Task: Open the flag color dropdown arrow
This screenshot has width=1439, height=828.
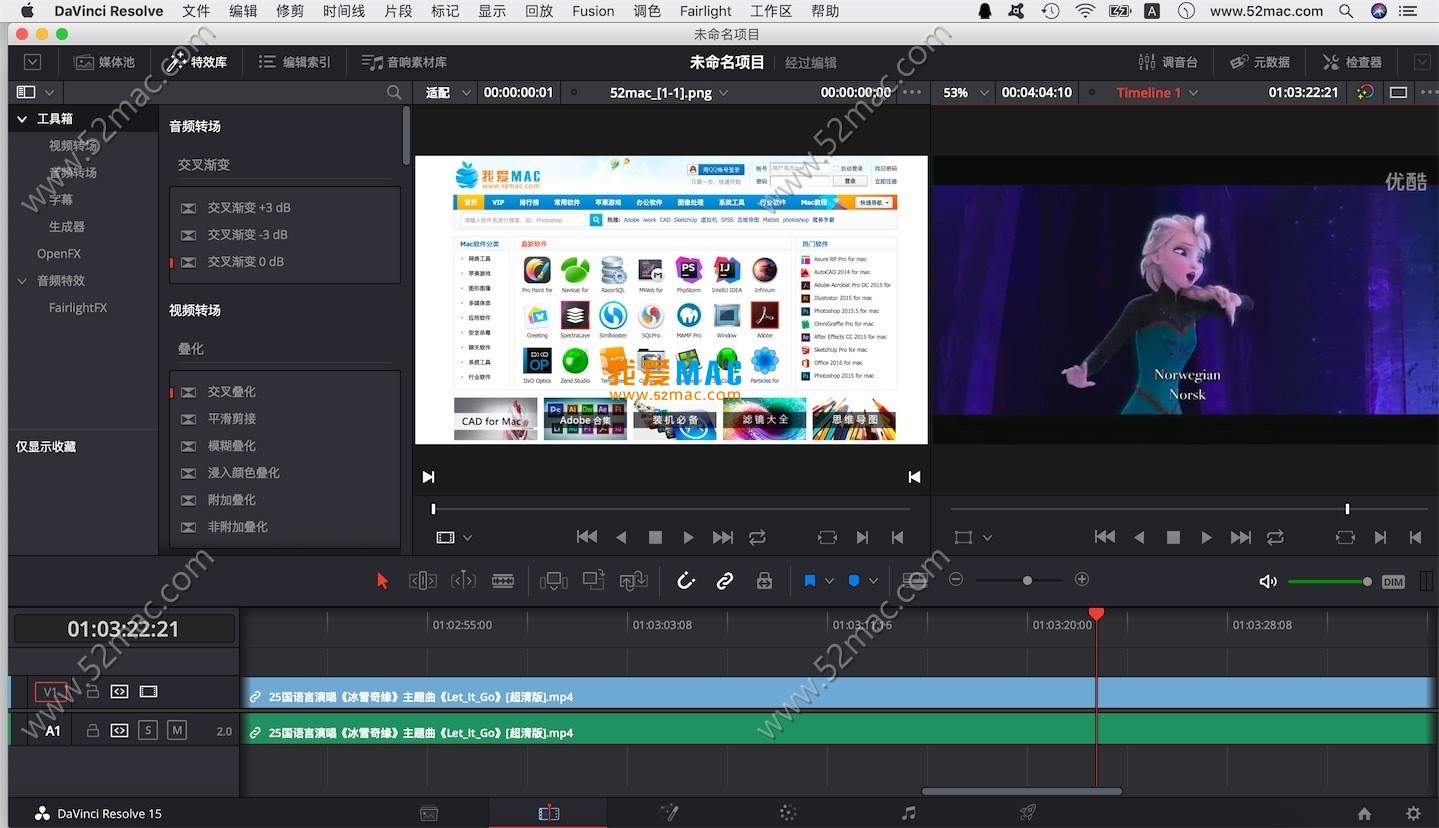Action: pyautogui.click(x=829, y=580)
